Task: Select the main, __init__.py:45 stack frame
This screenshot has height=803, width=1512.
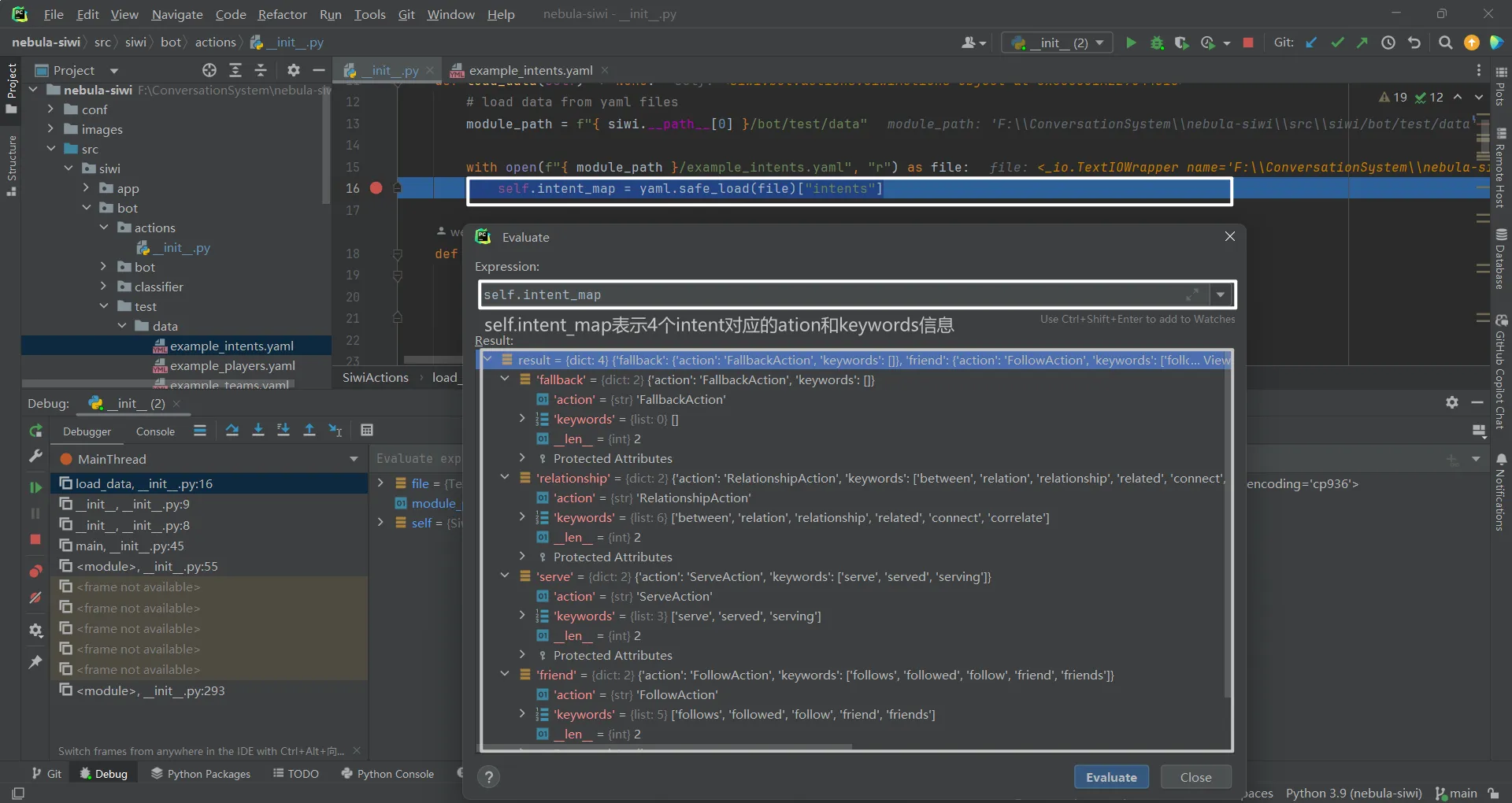Action: click(x=209, y=546)
